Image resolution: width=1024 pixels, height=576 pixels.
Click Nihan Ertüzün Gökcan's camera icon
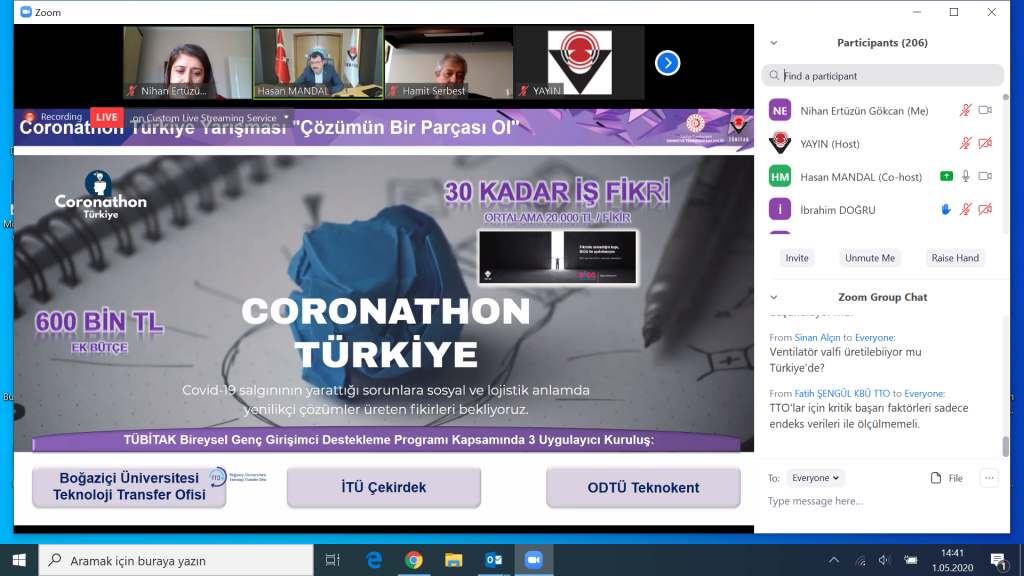point(985,111)
